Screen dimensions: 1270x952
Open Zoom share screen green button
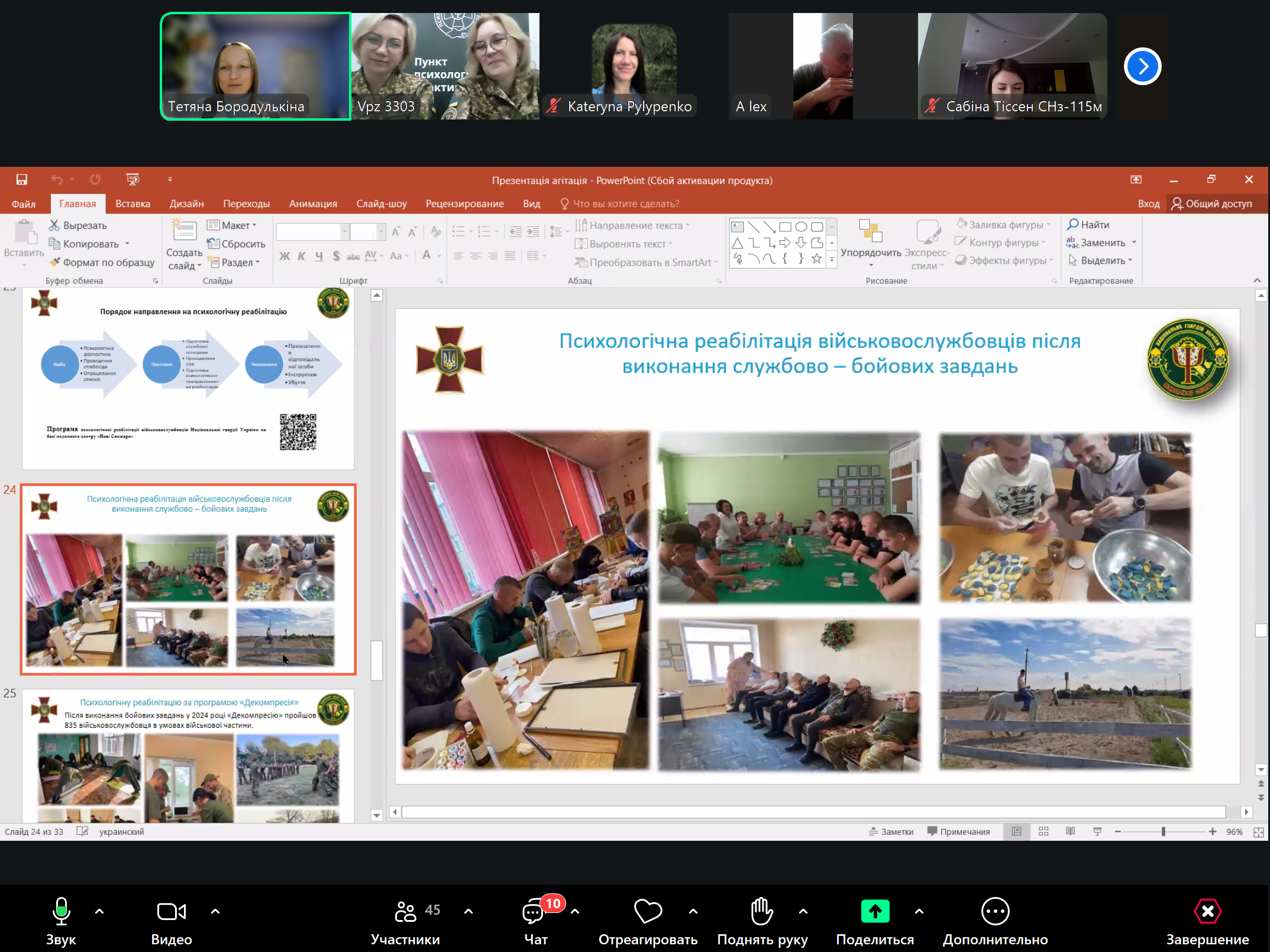(x=875, y=911)
